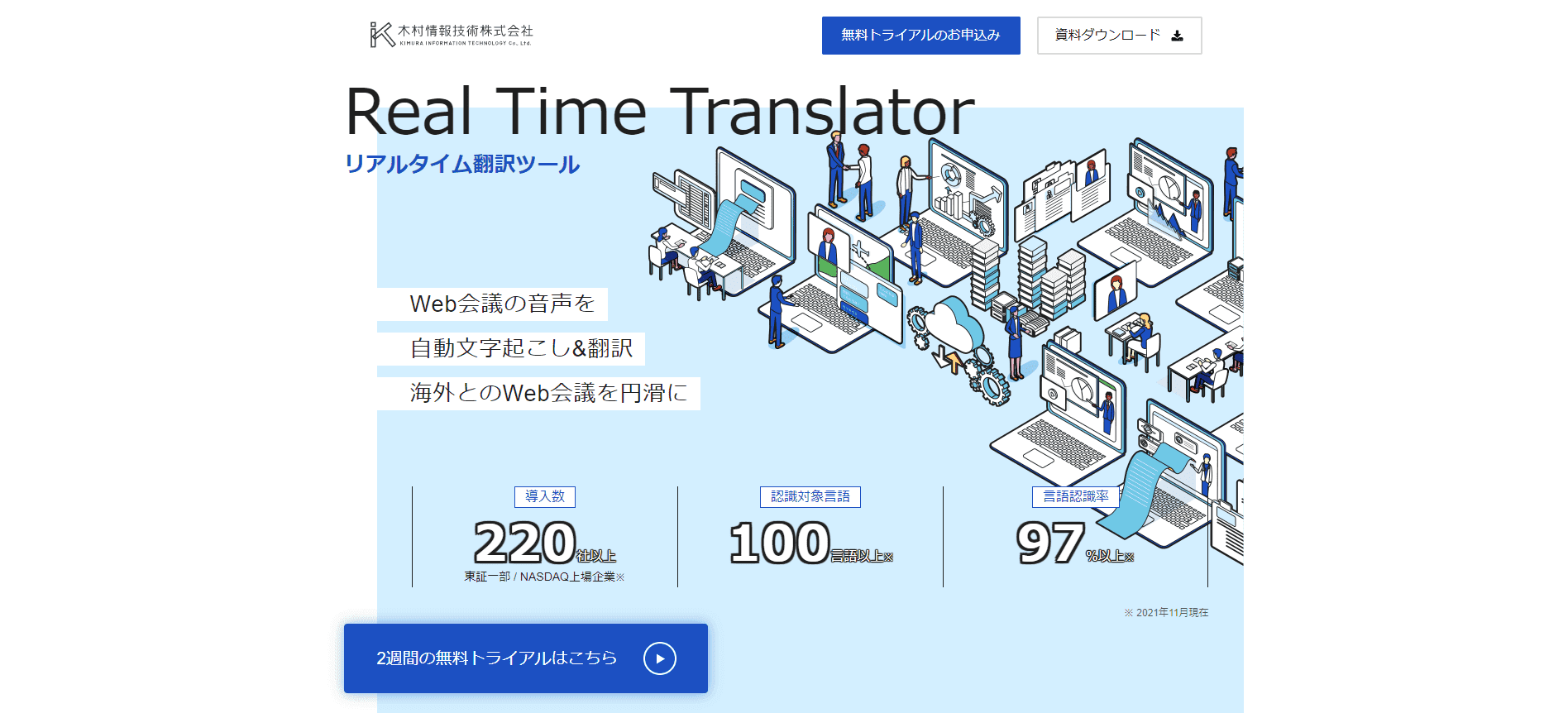
Task: Click the 97 %以上 figure
Action: tap(1075, 543)
